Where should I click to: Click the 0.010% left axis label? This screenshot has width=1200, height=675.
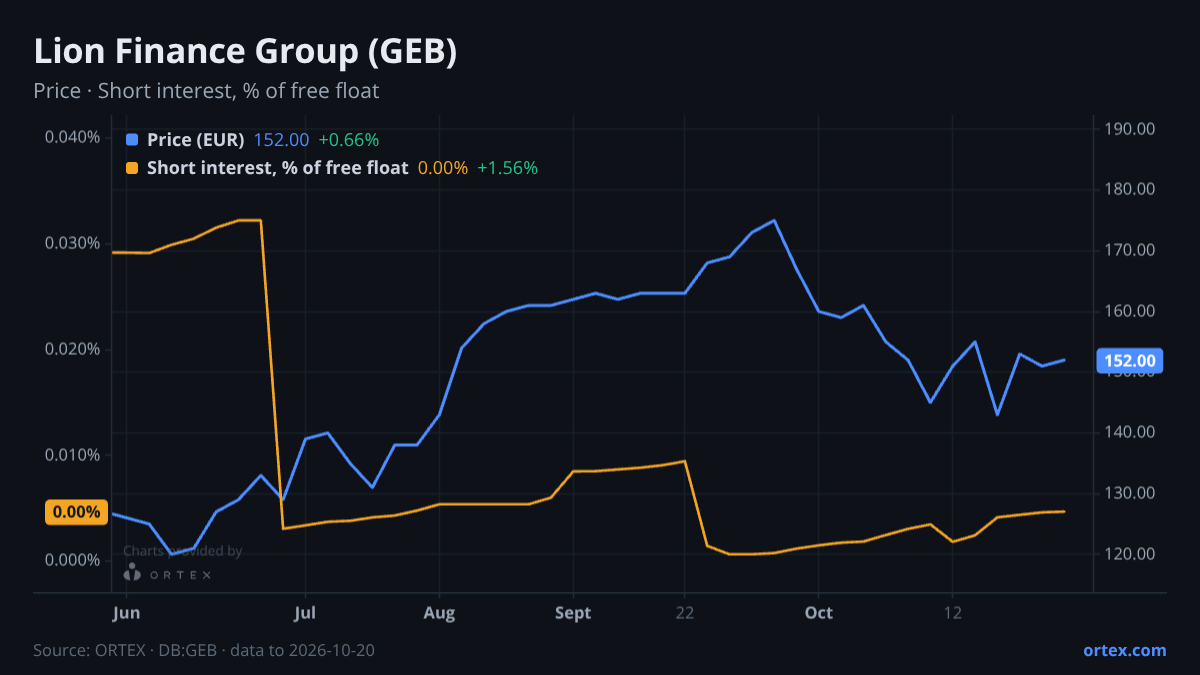[72, 455]
